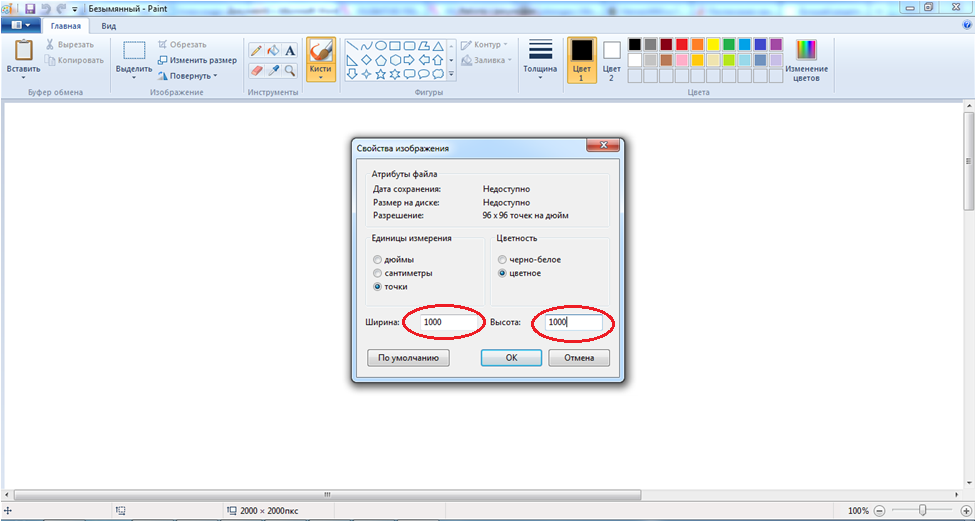Choose the Right arrow shape

409,60
